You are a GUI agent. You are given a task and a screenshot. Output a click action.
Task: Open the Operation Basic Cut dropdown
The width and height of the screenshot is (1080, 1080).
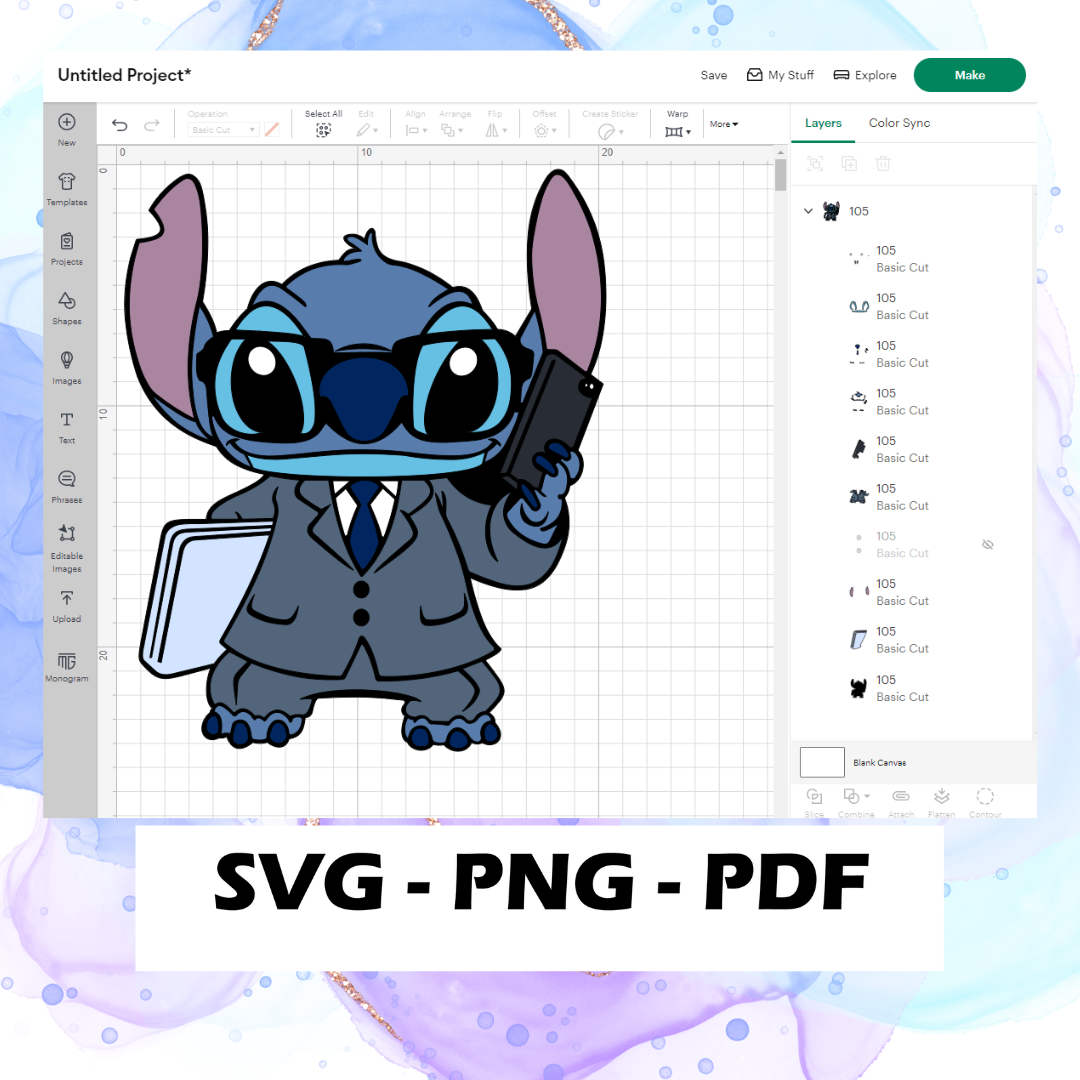(x=223, y=129)
